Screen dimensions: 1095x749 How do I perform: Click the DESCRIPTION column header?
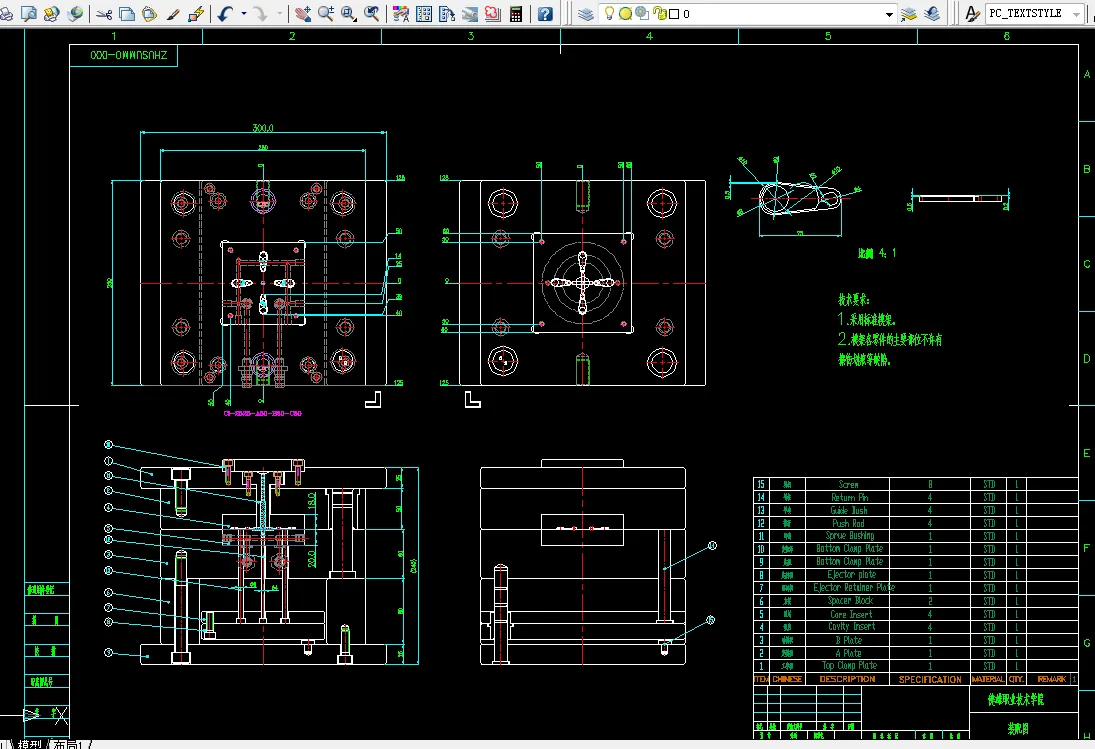847,678
